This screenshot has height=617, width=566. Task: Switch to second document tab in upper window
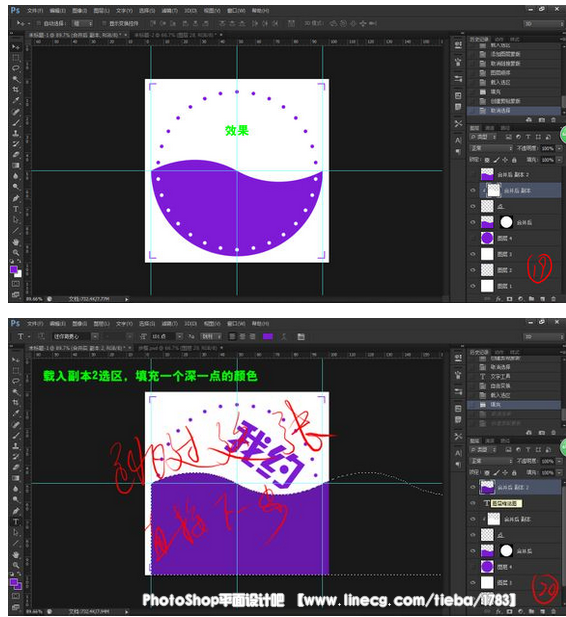coord(175,35)
